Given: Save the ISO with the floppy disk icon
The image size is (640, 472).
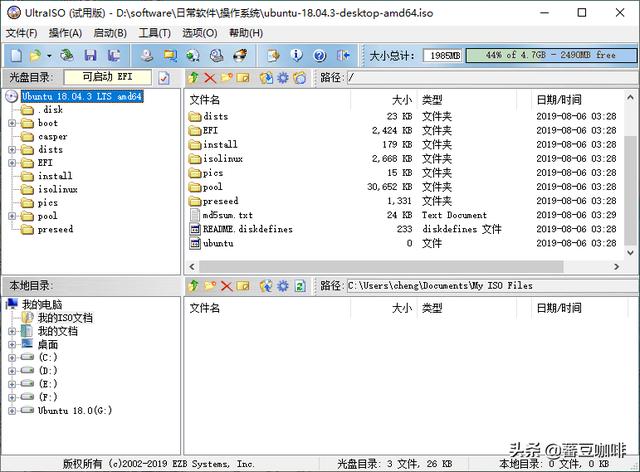Looking at the screenshot, I should [90, 55].
